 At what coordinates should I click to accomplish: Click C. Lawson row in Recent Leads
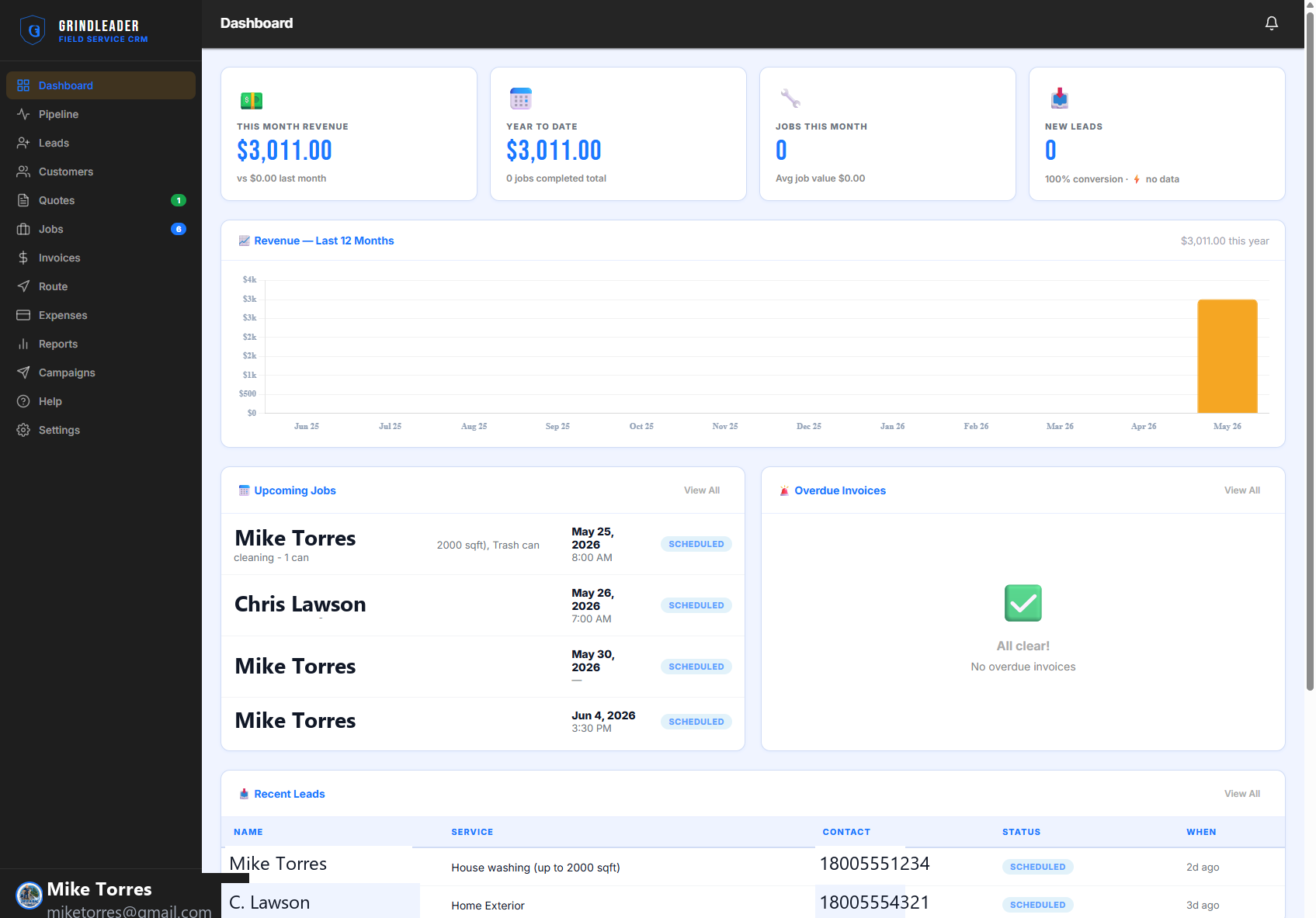point(753,903)
